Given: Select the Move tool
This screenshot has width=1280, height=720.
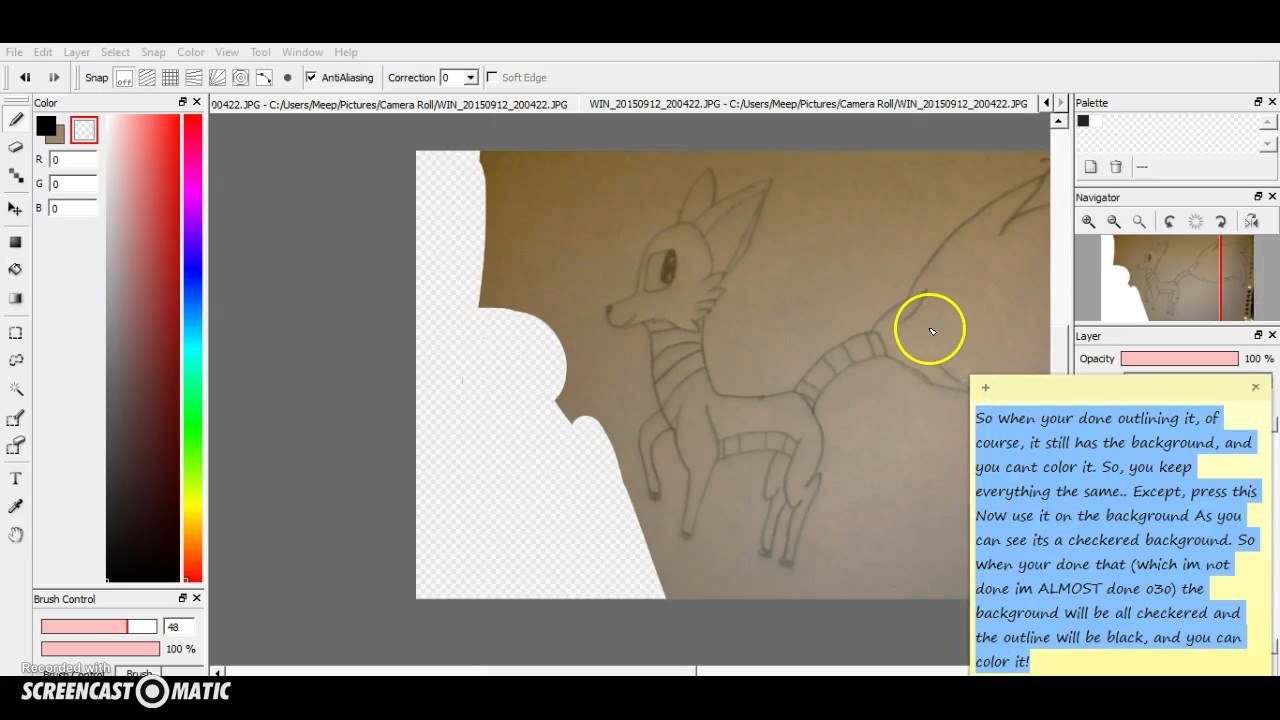Looking at the screenshot, I should click(x=16, y=209).
